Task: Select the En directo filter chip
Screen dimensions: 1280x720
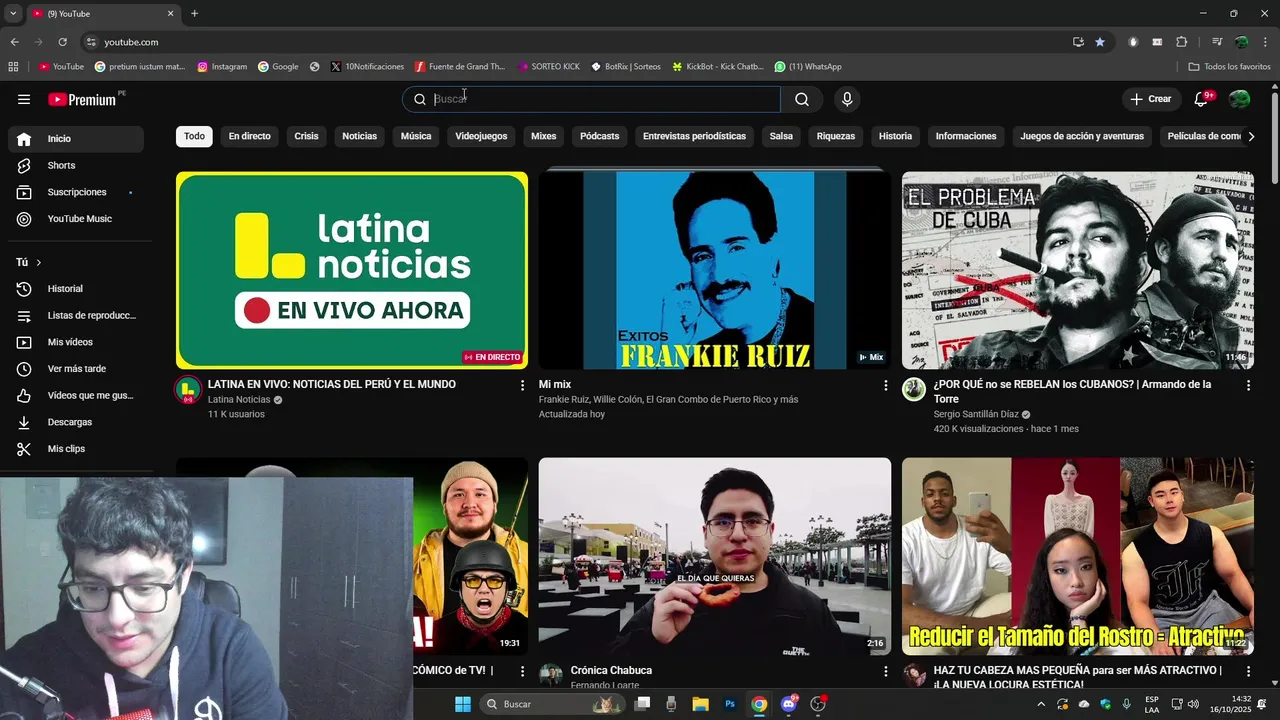Action: pyautogui.click(x=249, y=136)
